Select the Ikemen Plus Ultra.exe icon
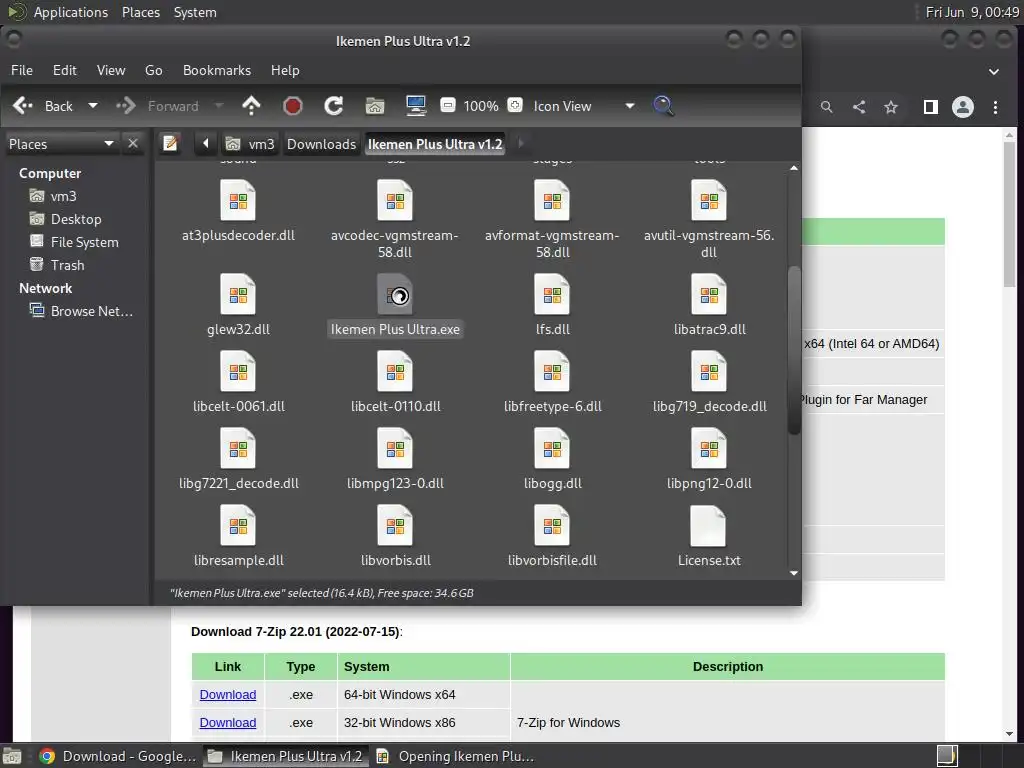This screenshot has width=1024, height=768. pyautogui.click(x=395, y=295)
